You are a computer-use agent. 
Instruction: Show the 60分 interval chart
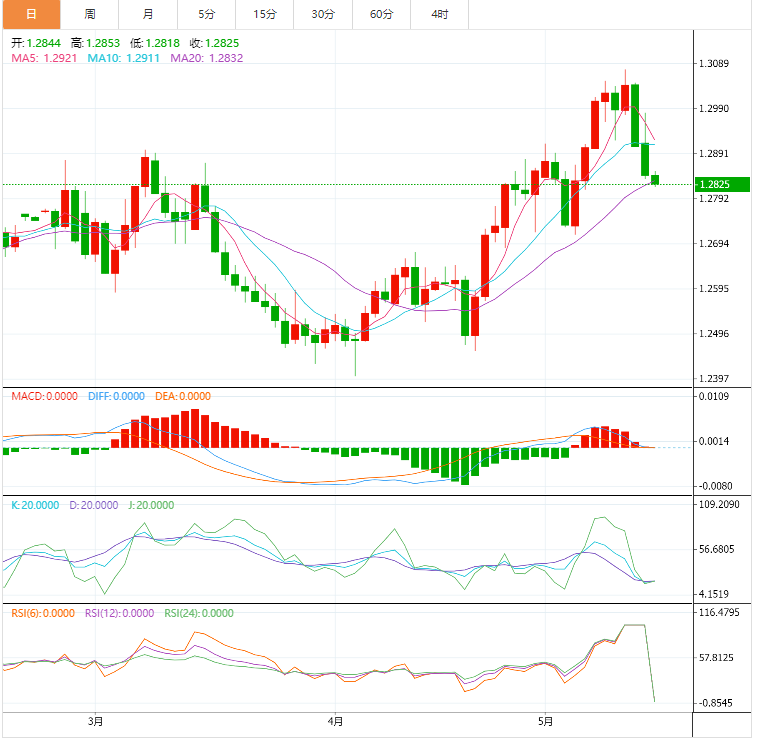tap(381, 14)
